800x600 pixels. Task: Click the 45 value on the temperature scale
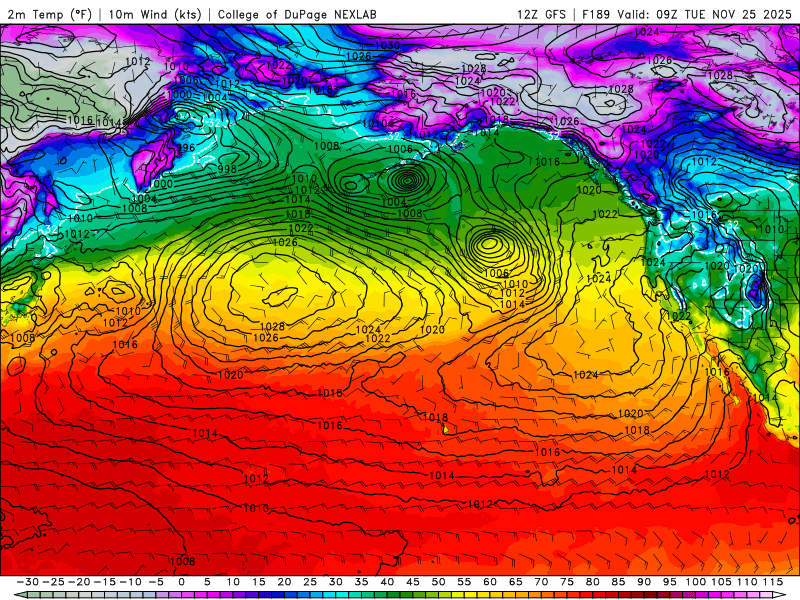tap(412, 582)
